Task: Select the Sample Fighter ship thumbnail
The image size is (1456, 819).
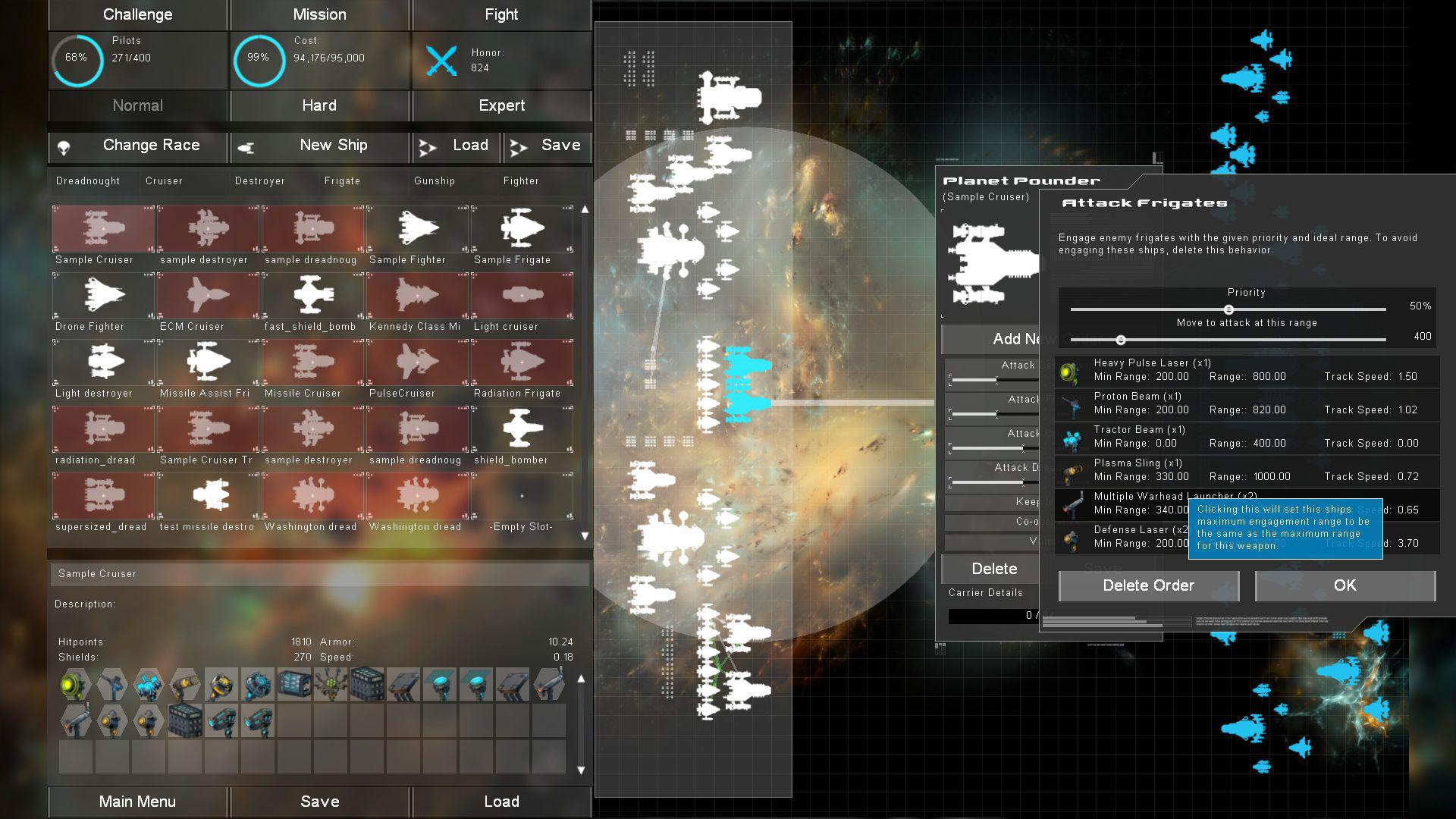Action: click(416, 229)
